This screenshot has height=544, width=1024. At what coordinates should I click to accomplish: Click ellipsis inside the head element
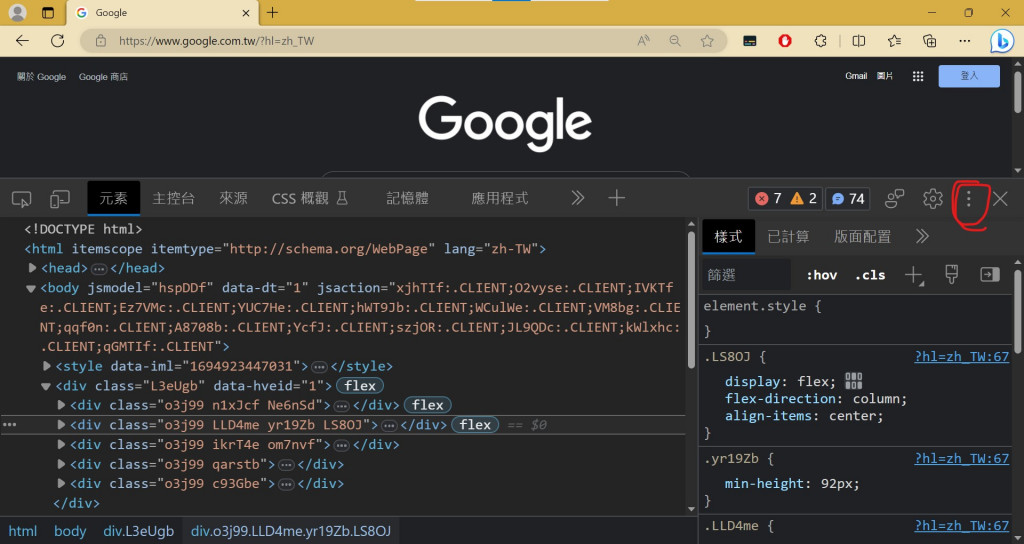click(x=99, y=268)
